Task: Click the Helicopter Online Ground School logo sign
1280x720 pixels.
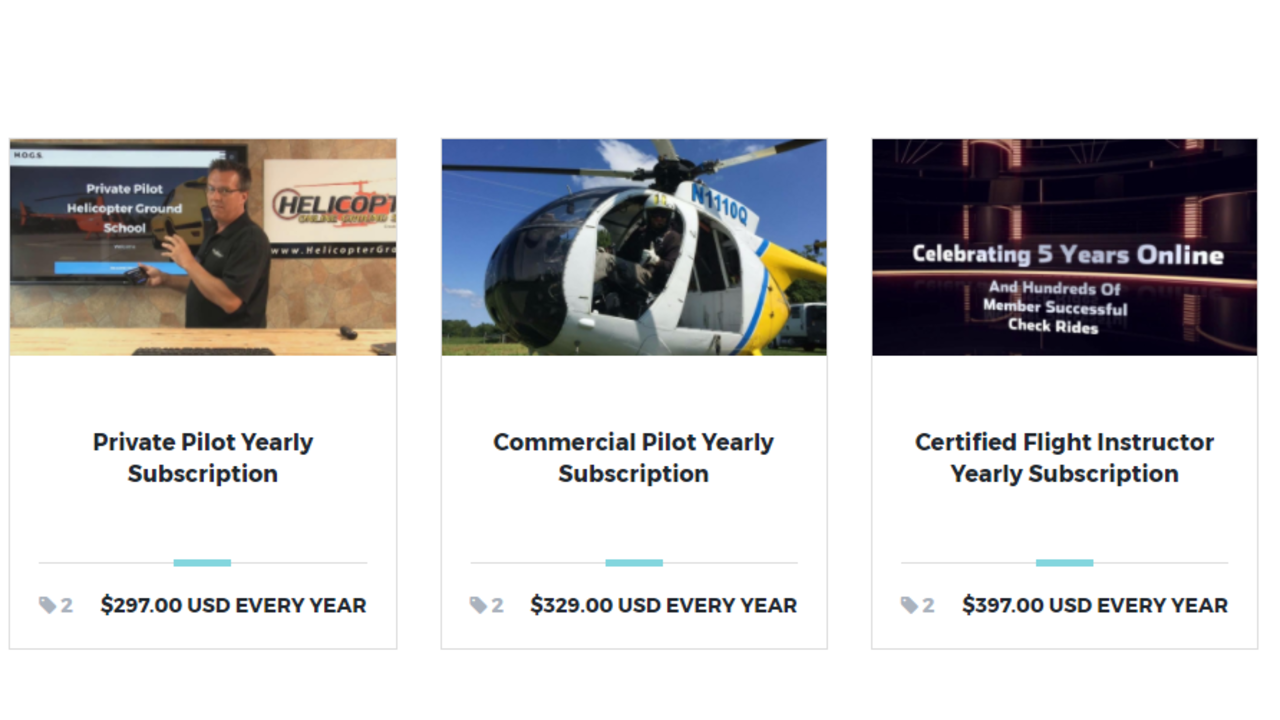Action: (331, 209)
